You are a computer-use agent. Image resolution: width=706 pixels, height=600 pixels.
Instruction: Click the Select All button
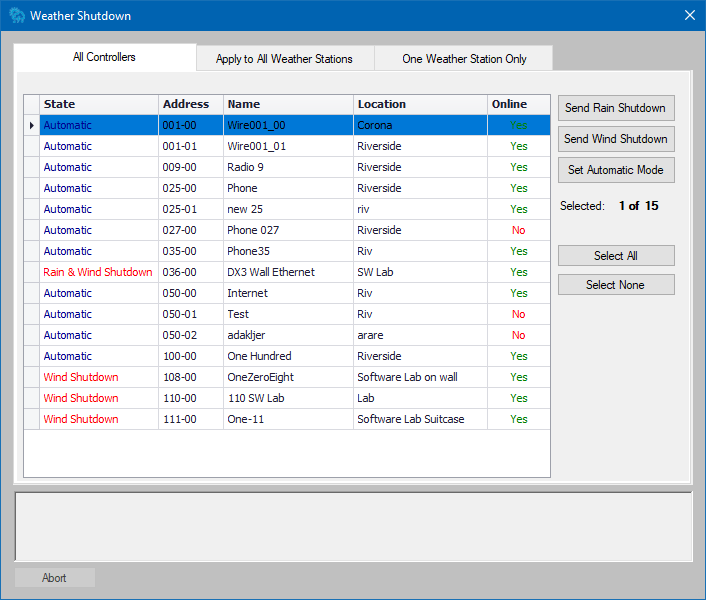tap(616, 256)
